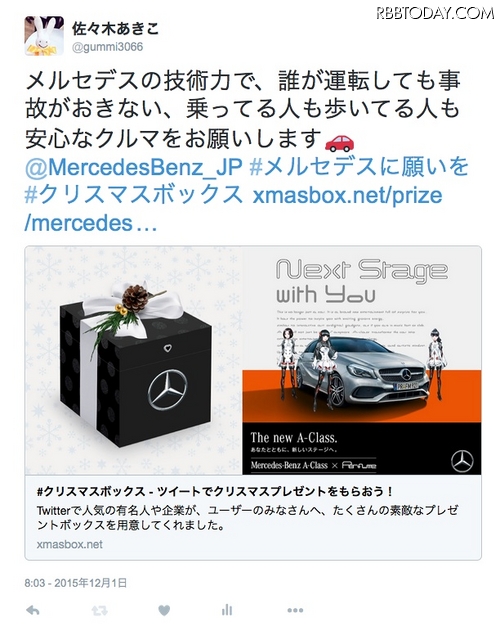
Task: Click the reply arrow icon
Action: pyautogui.click(x=33, y=611)
